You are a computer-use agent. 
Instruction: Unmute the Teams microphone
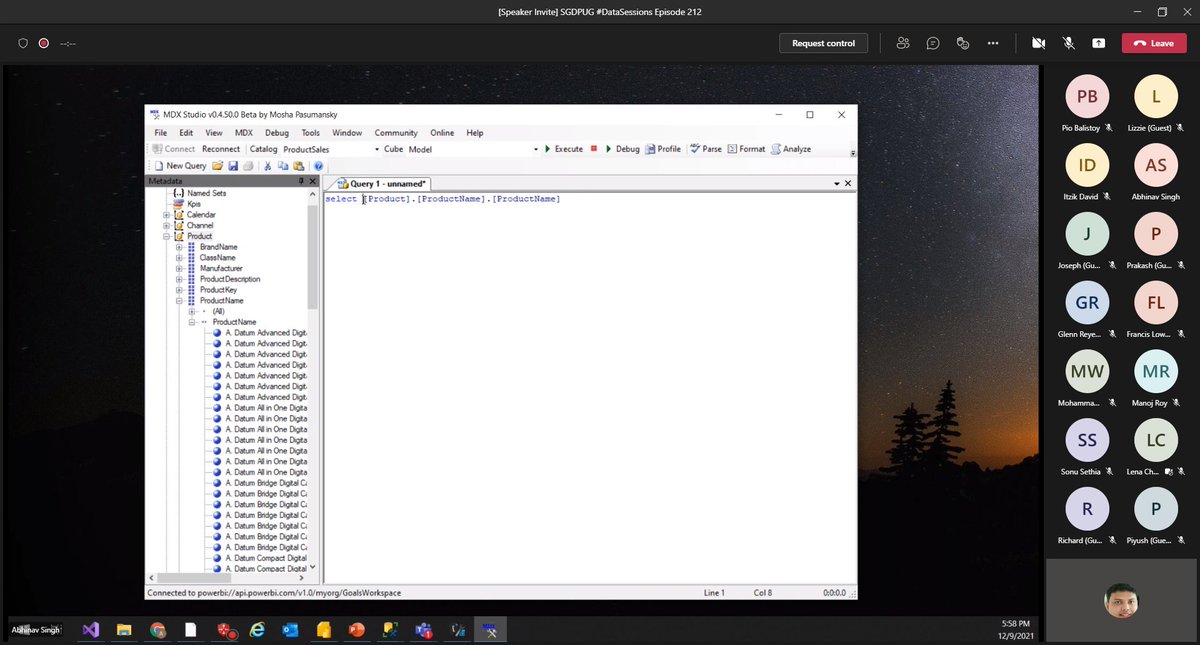click(1068, 43)
